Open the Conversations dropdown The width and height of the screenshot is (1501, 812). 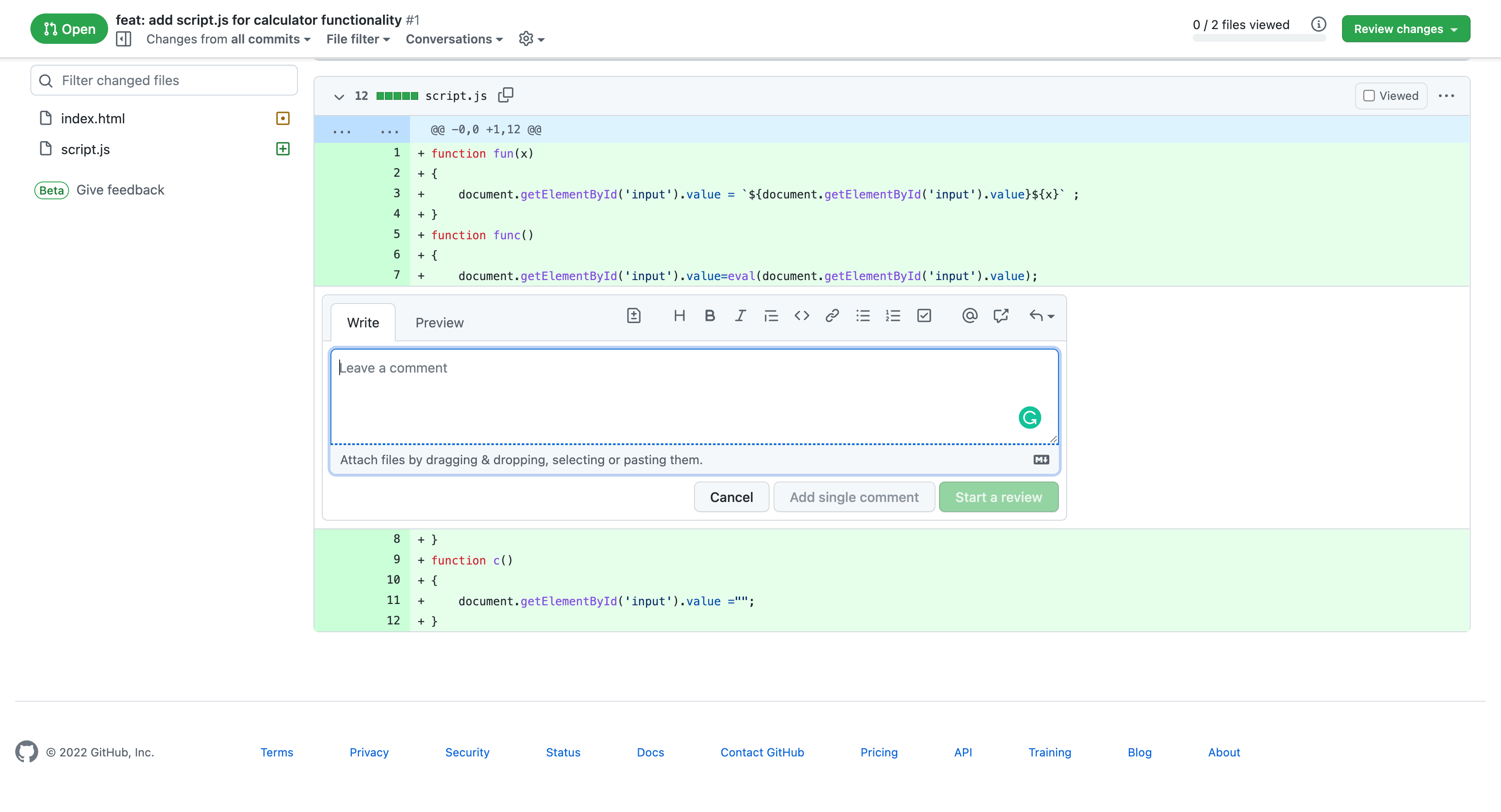tap(454, 39)
